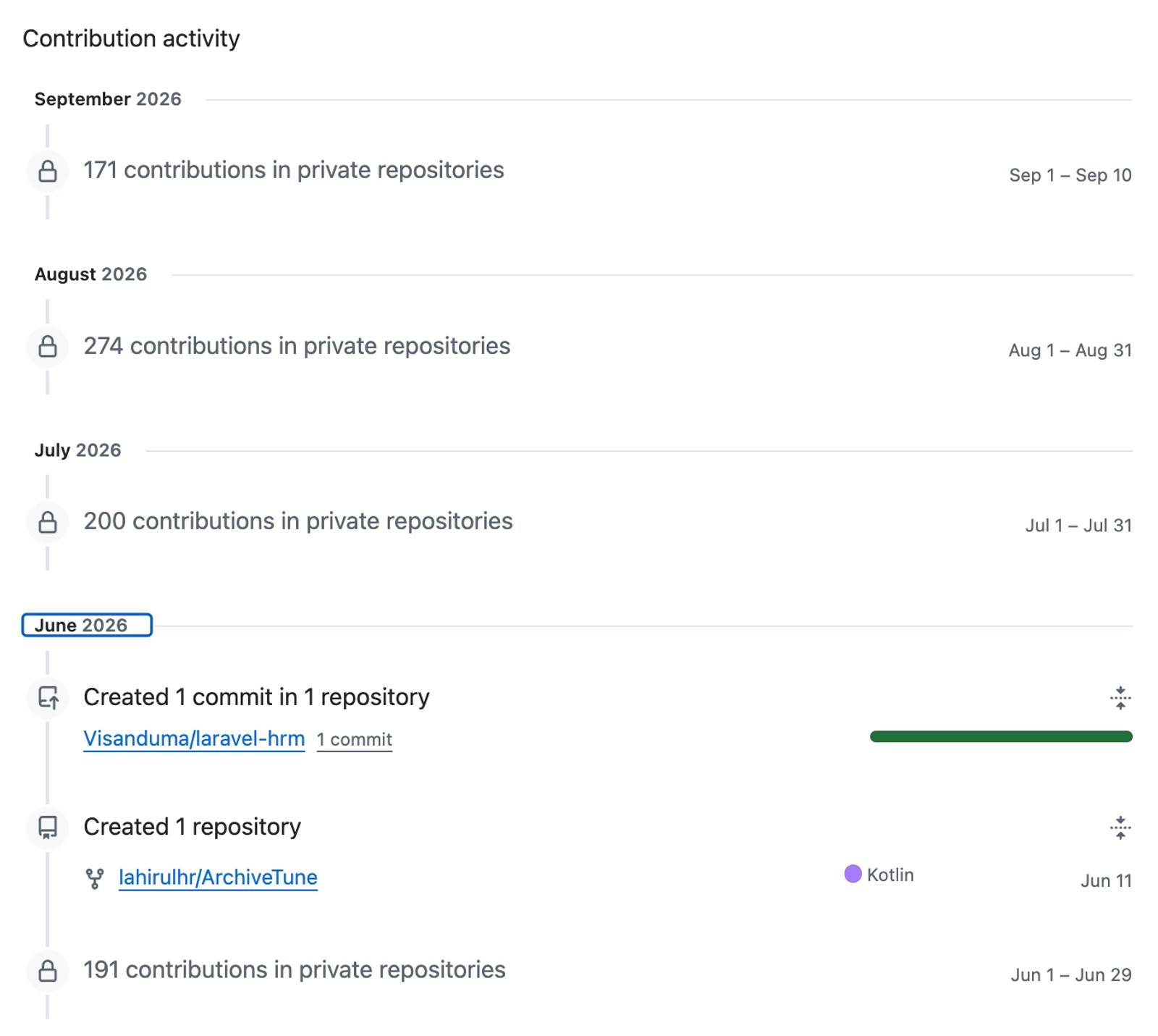Click the Contribution activity title
The image size is (1158, 1036).
point(131,38)
